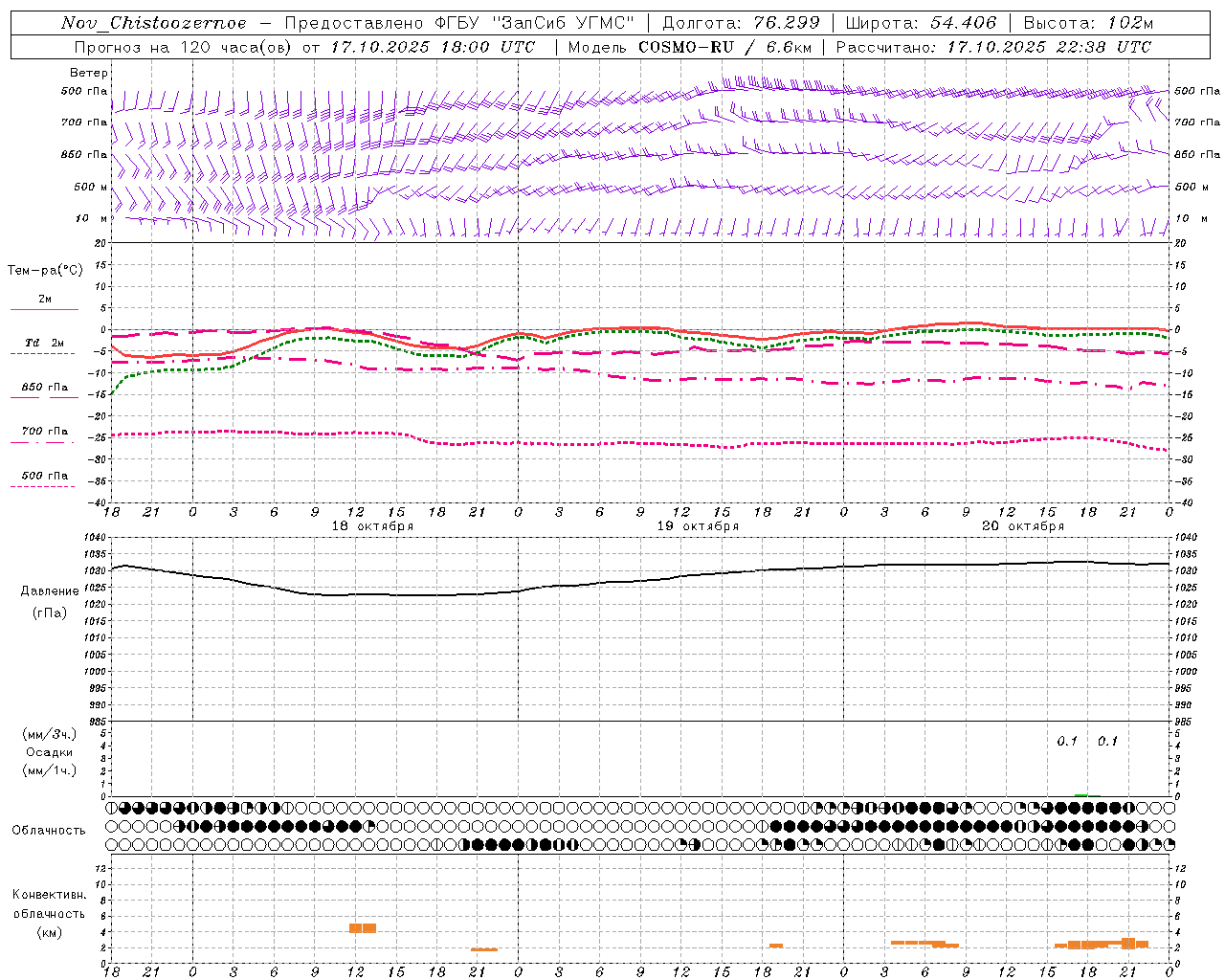Click the station name Nov_Chistoozernoe
This screenshot has width=1225, height=980.
(x=153, y=23)
